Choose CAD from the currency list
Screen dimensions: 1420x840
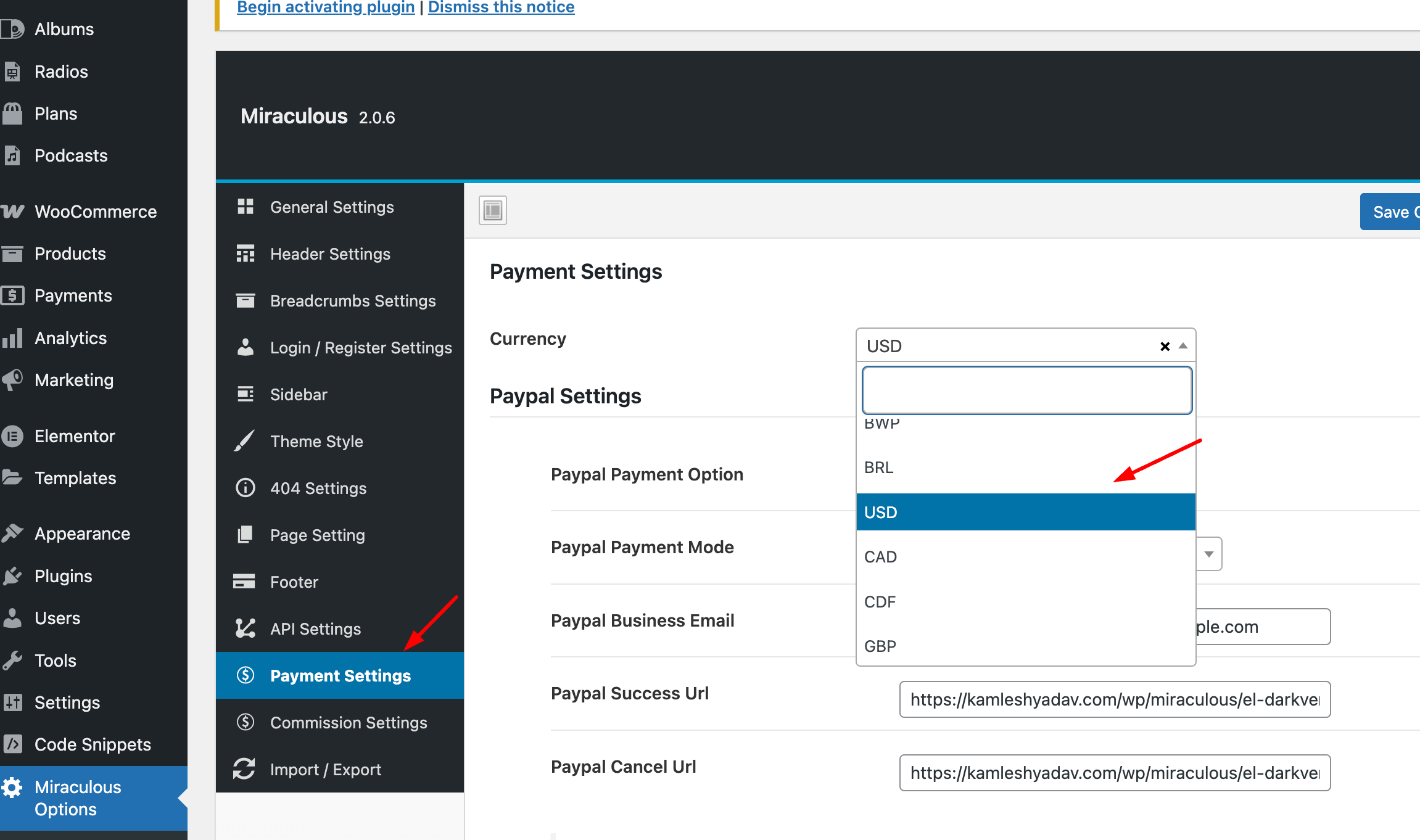[x=1026, y=557]
